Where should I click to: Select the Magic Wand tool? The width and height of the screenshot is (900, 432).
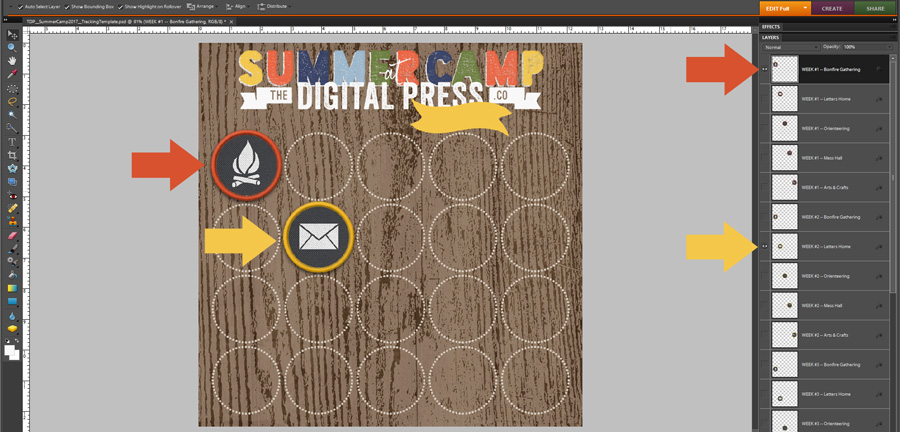[x=12, y=115]
